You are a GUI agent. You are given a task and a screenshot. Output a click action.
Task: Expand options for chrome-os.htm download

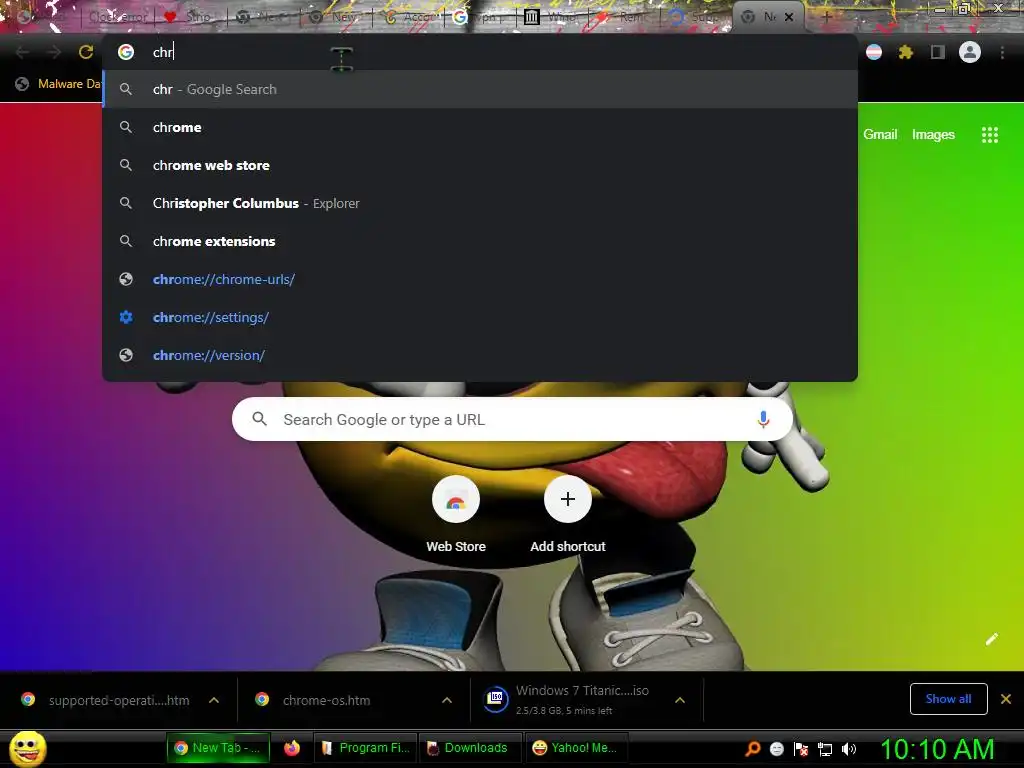[x=447, y=700]
